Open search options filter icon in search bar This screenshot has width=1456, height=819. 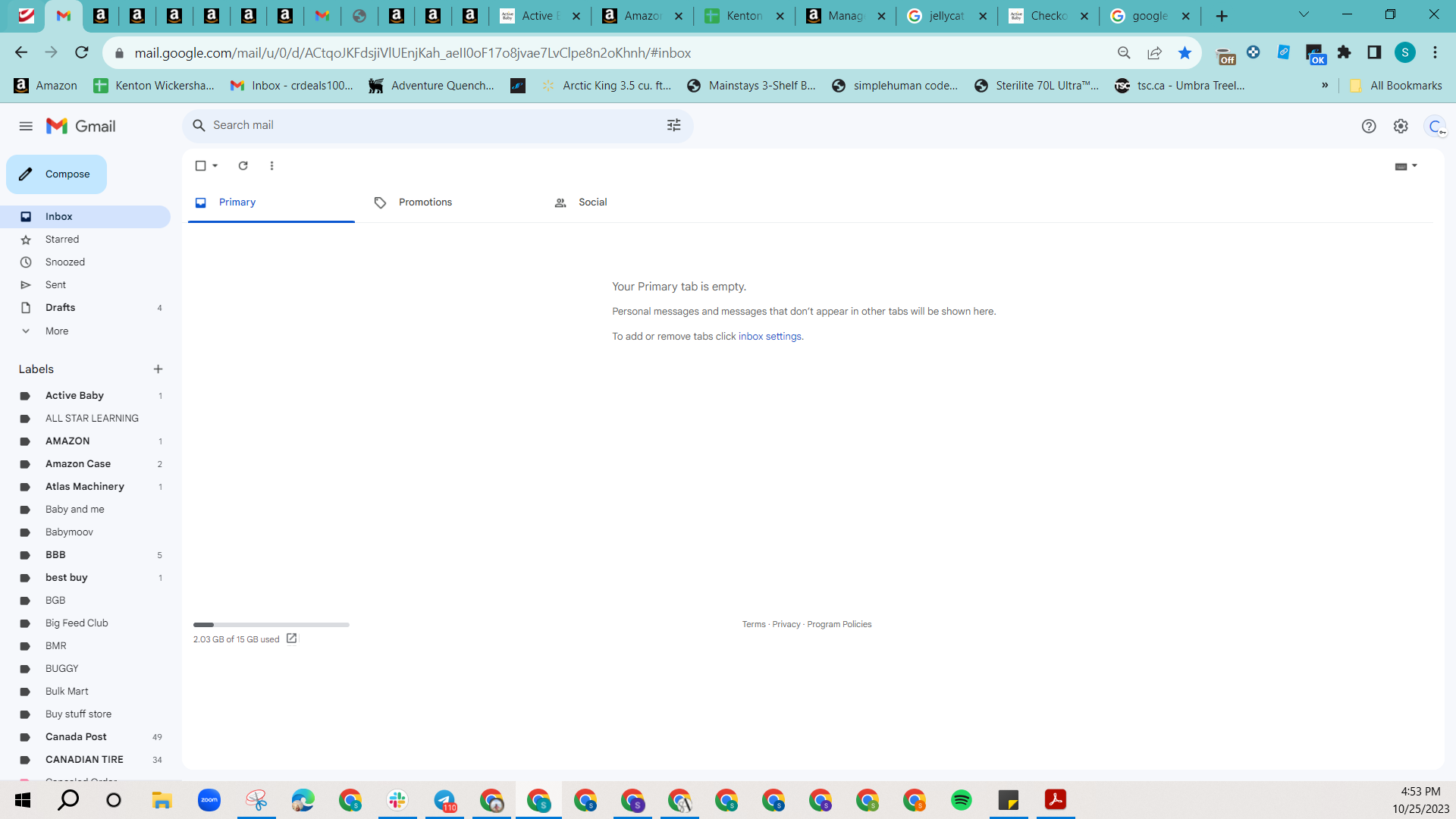(674, 125)
